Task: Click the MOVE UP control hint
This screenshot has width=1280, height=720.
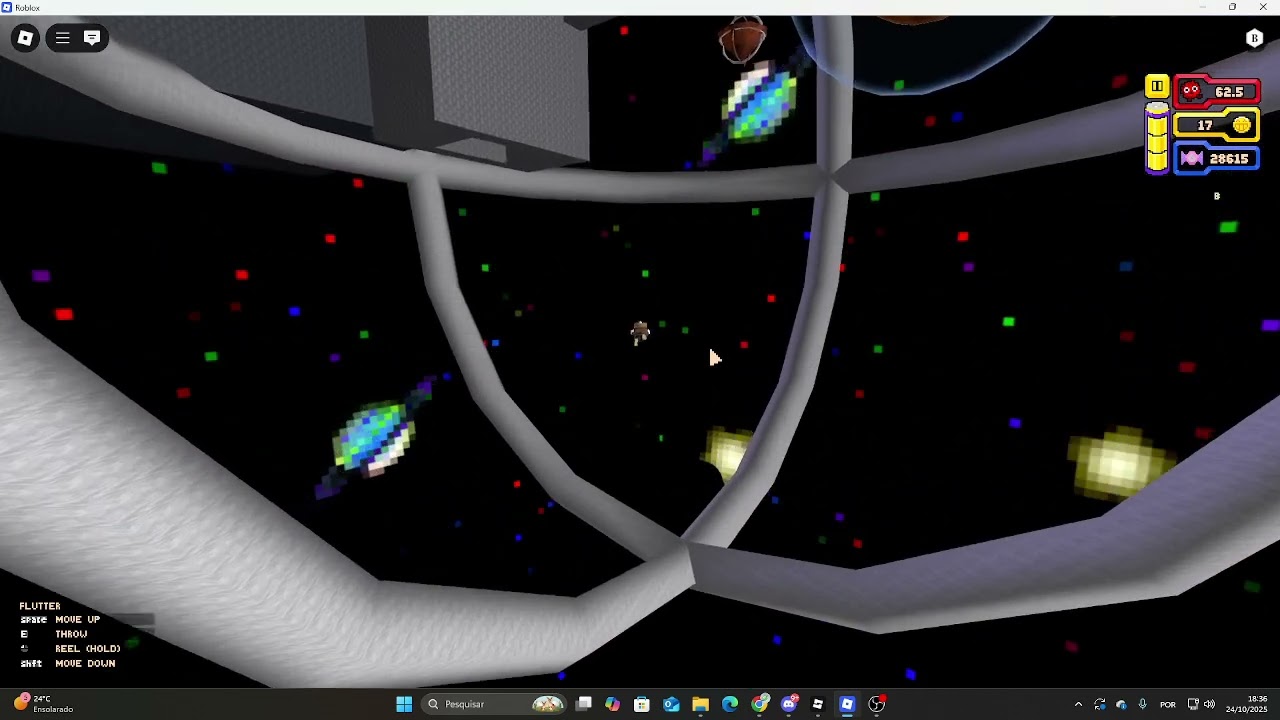Action: click(77, 620)
